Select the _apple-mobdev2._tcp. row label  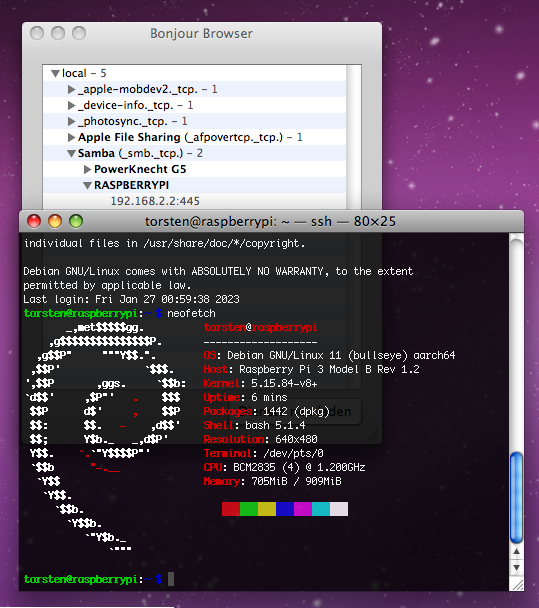click(x=147, y=90)
